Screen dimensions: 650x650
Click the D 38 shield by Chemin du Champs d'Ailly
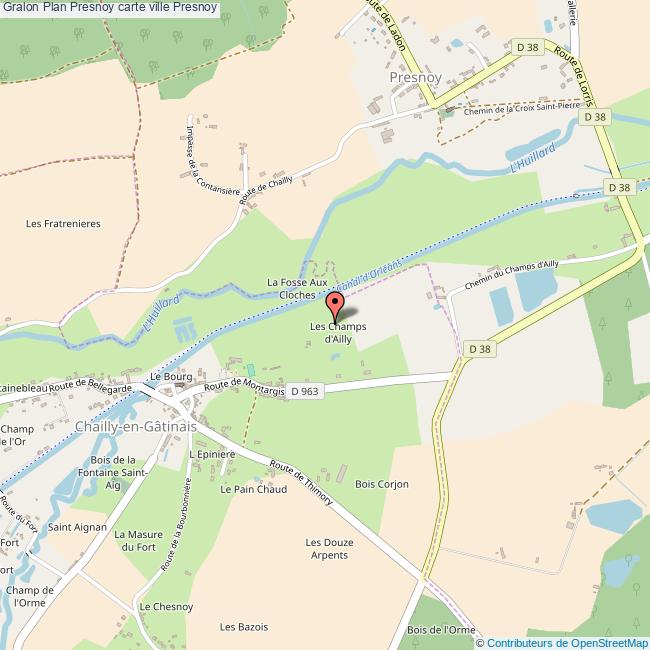[480, 349]
